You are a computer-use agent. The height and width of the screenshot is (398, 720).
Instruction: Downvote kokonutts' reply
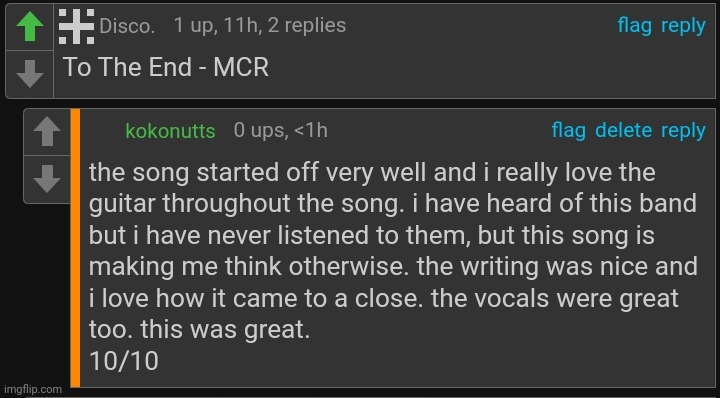47,179
